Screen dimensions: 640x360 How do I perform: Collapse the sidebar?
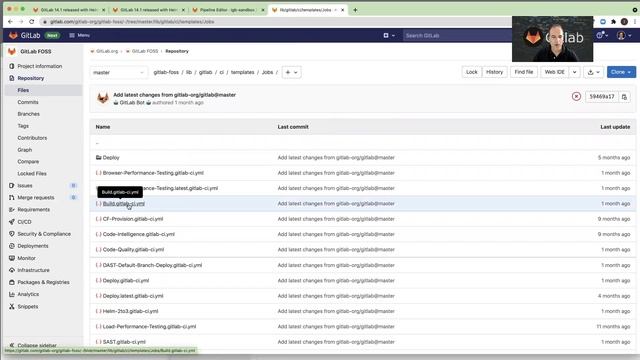tap(33, 345)
